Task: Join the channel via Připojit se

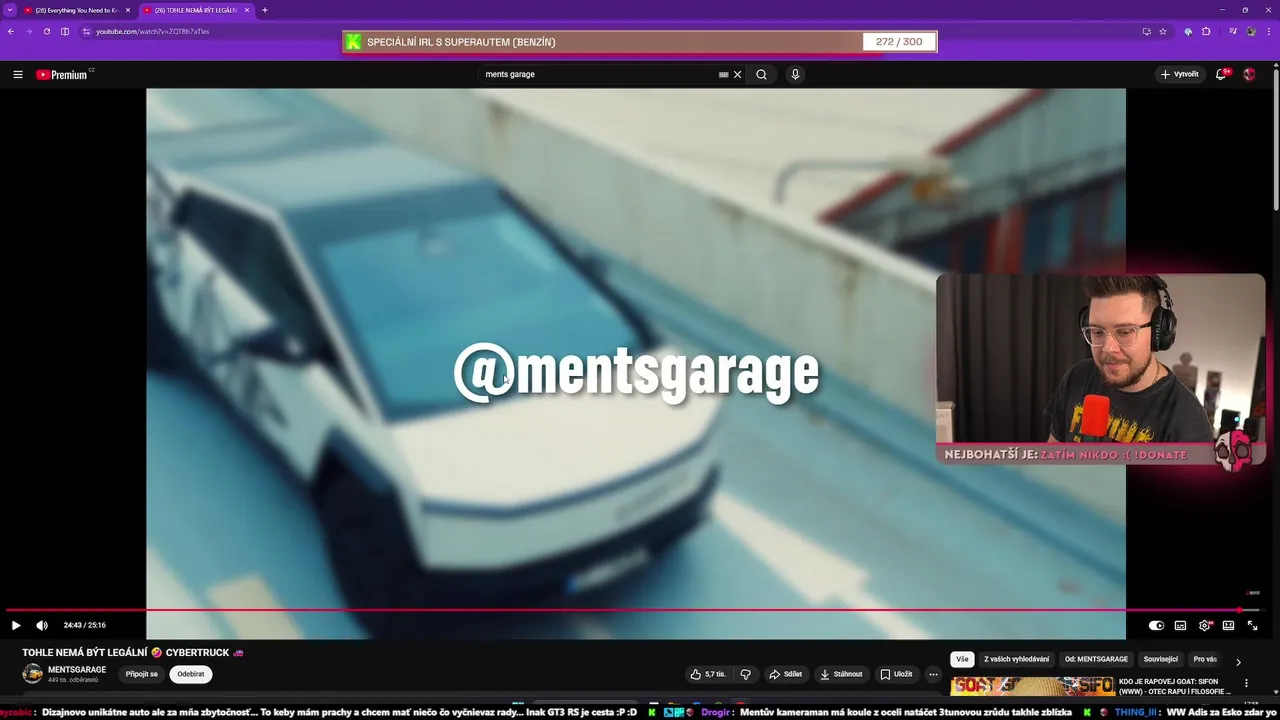Action: click(142, 674)
